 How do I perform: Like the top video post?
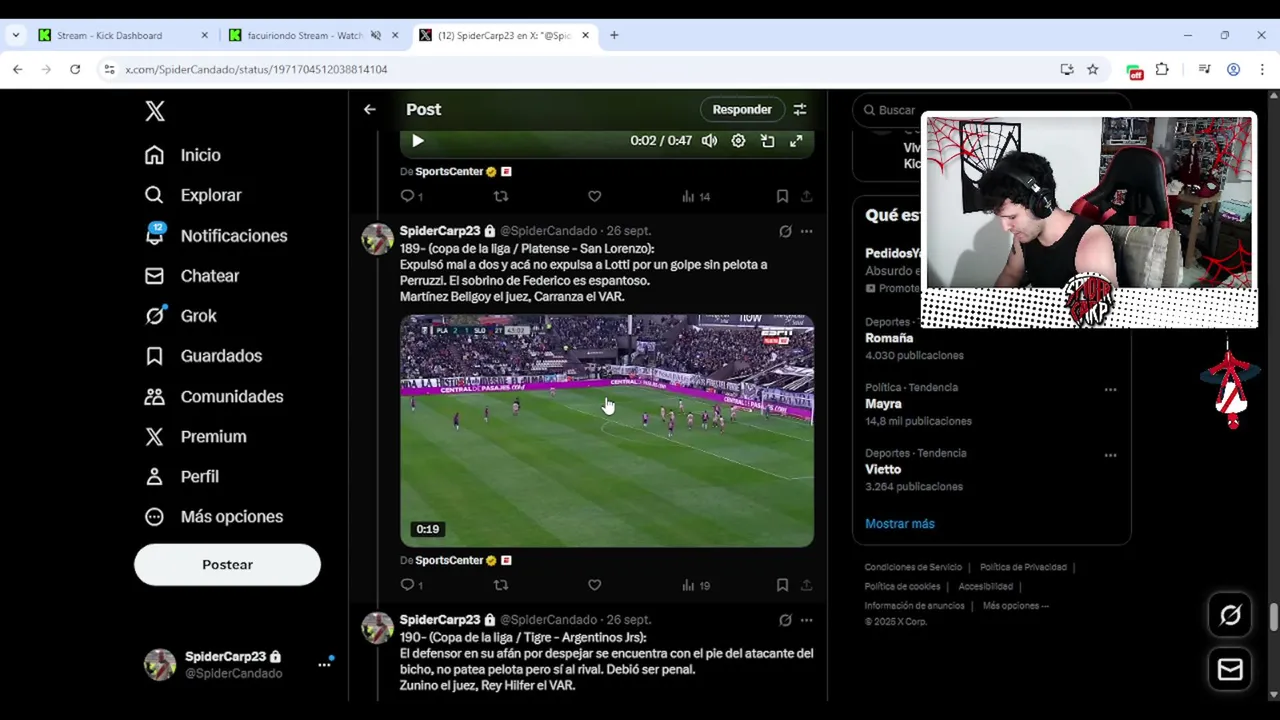[x=594, y=197]
